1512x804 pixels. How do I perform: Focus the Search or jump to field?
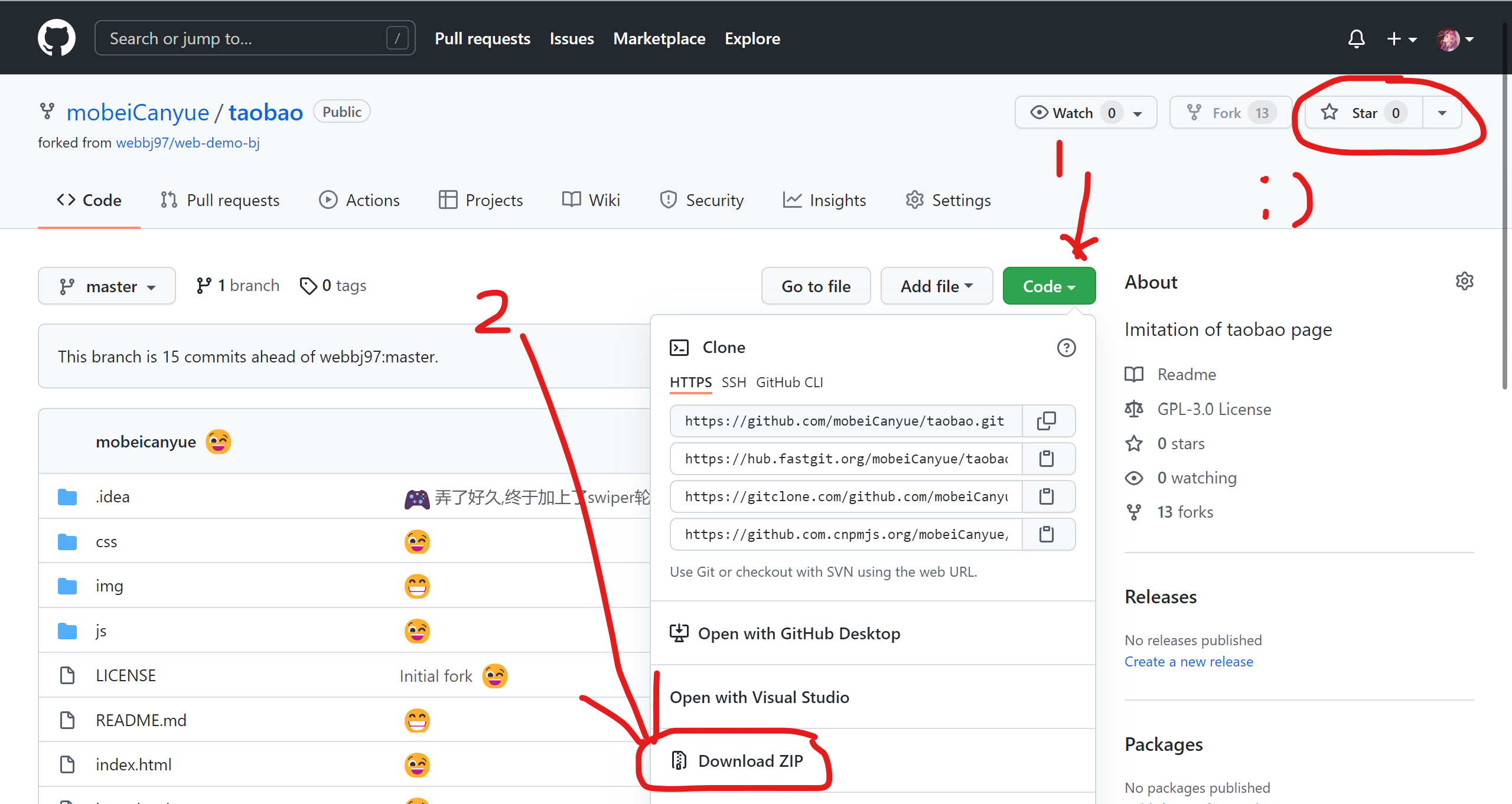(248, 38)
